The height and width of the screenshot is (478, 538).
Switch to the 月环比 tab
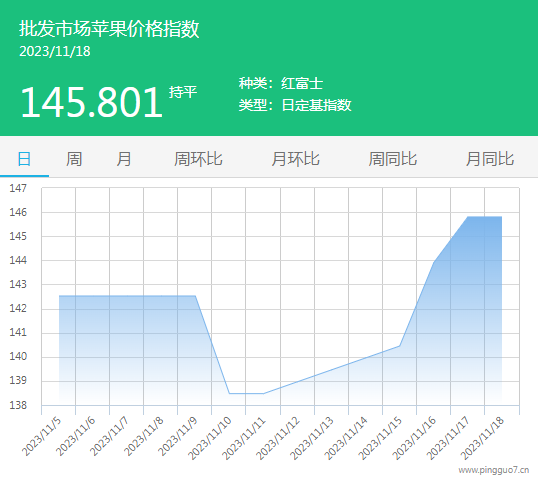pos(295,159)
